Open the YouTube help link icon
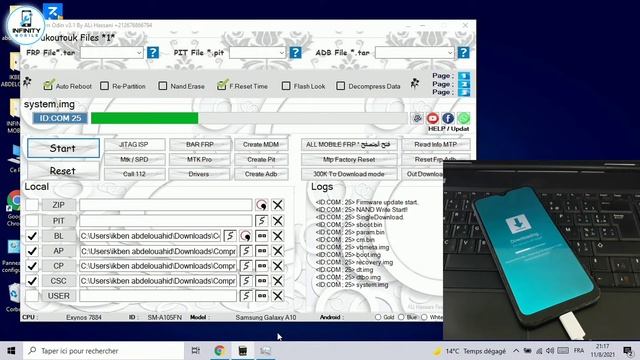 click(433, 118)
